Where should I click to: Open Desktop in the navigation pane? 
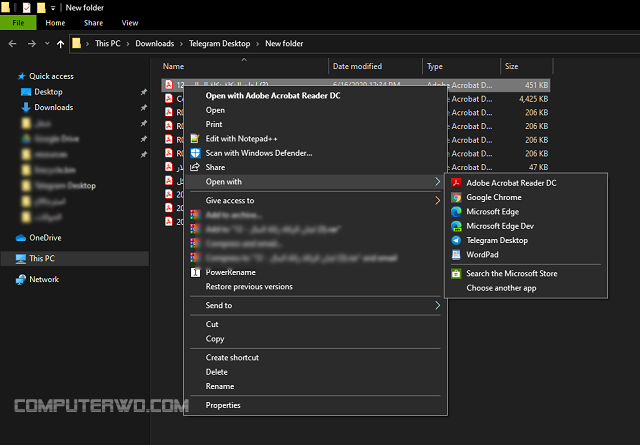click(x=48, y=92)
